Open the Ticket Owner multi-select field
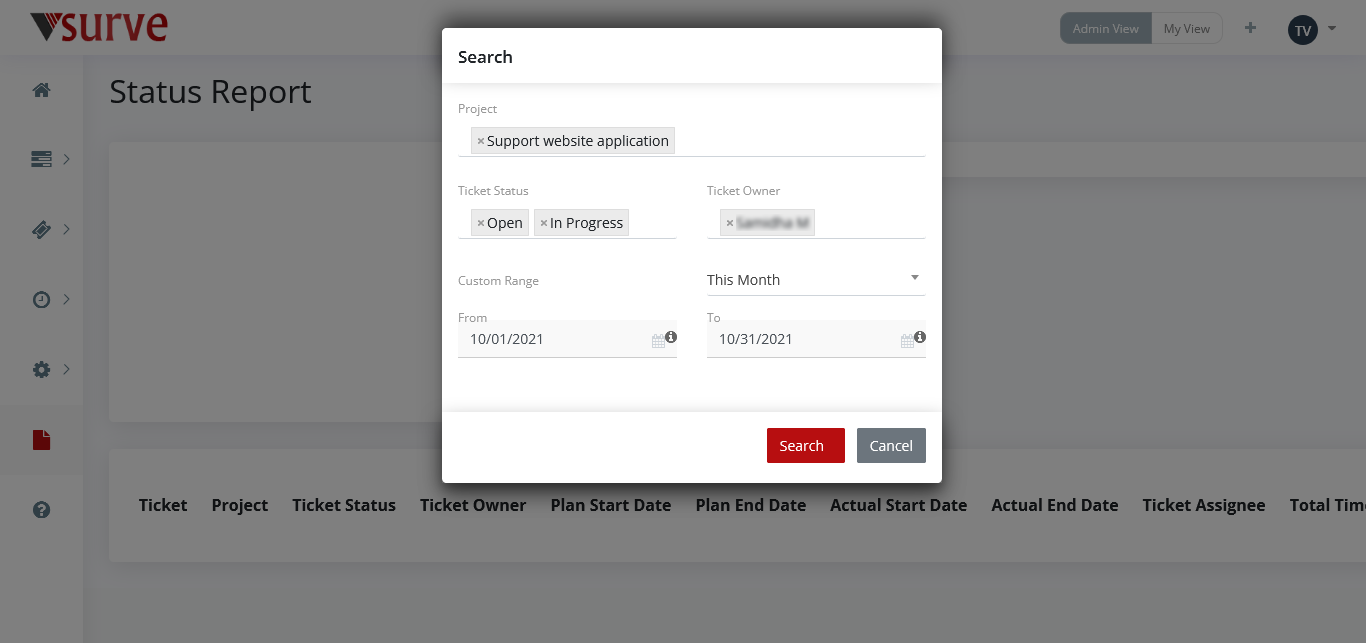Screen dimensions: 1366x643 [816, 223]
